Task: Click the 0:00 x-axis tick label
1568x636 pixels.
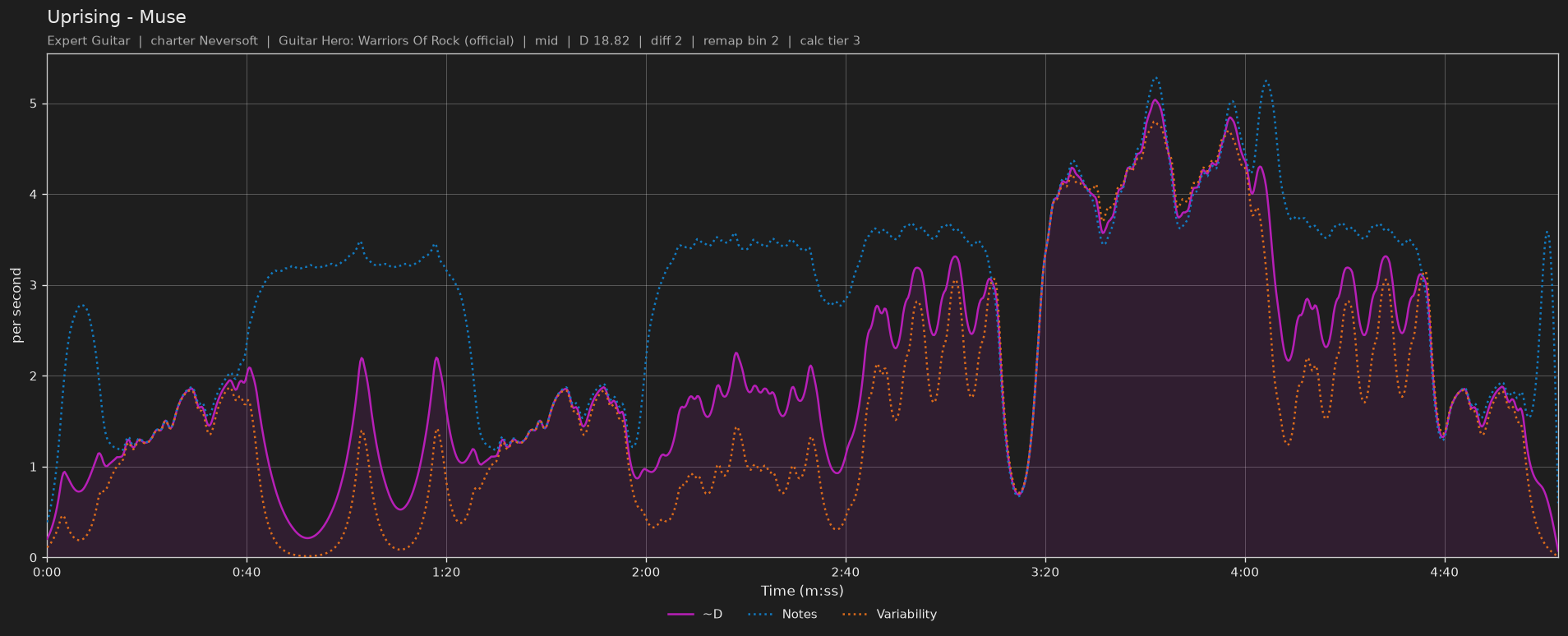Action: [47, 572]
